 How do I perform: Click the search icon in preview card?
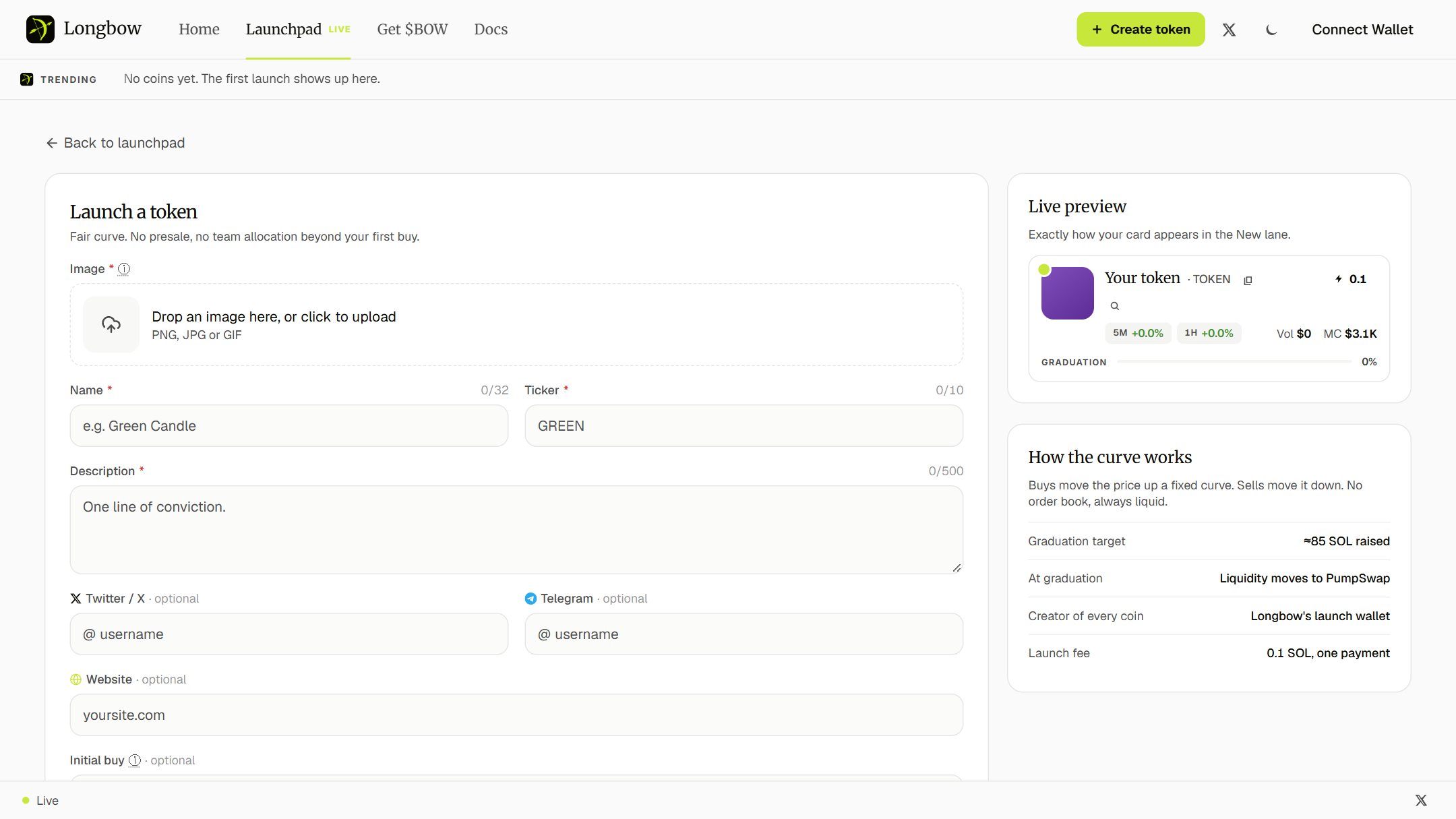[x=1115, y=306]
